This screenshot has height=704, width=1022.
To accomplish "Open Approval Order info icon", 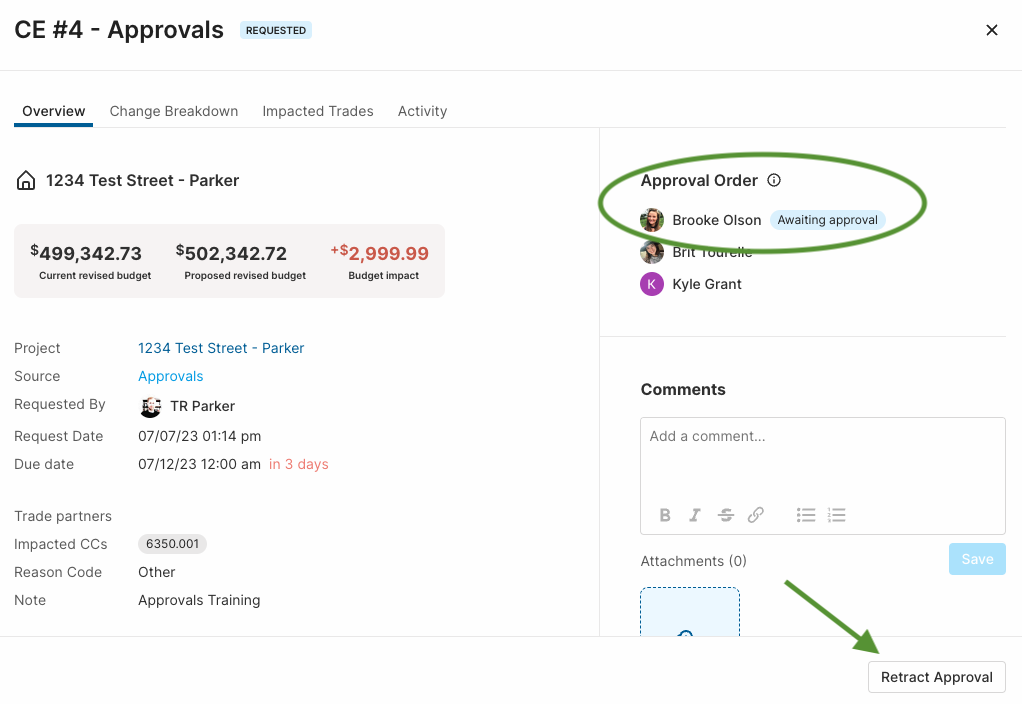I will click(774, 181).
